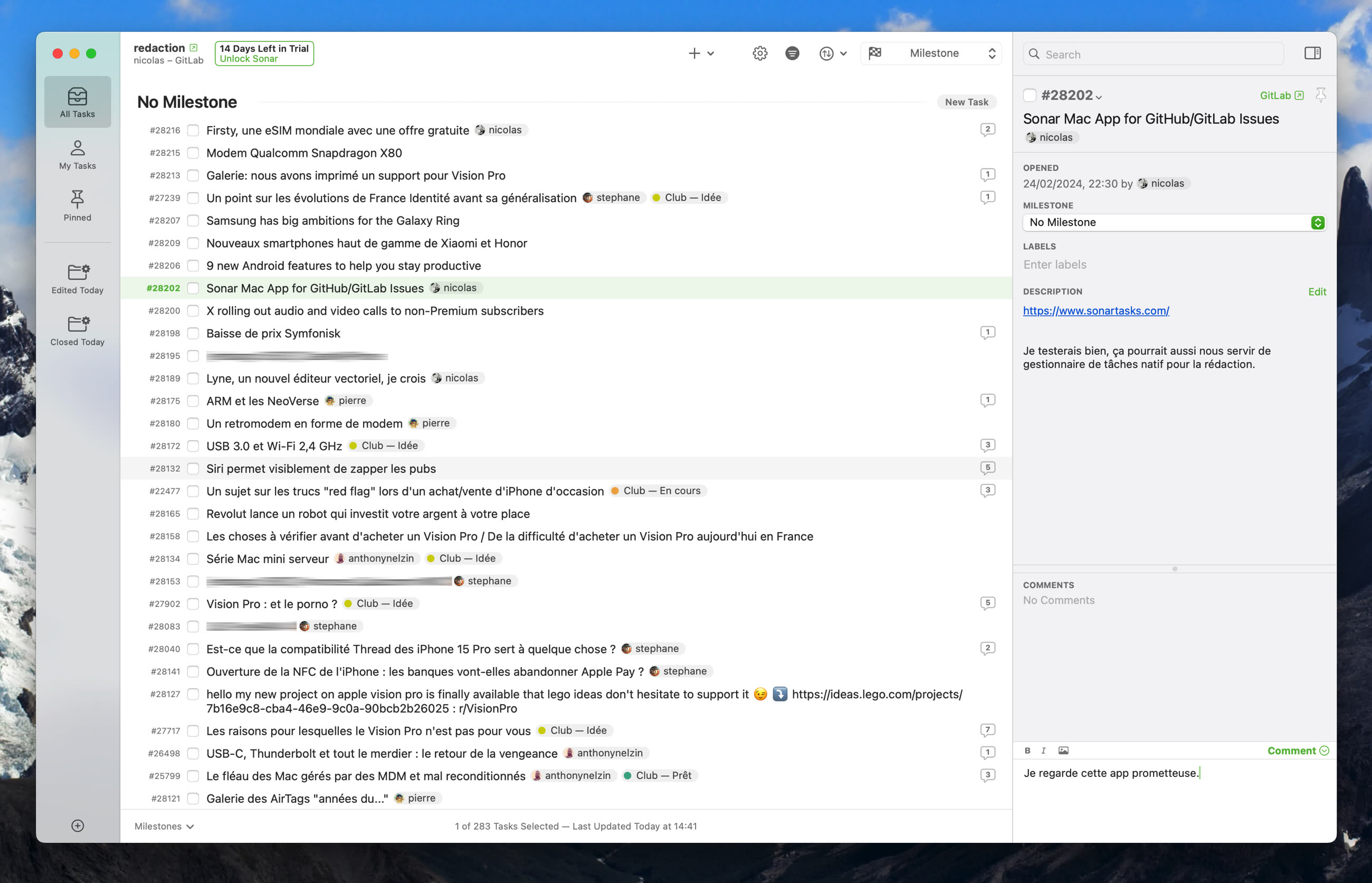Open the Pinned tasks view
This screenshot has width=1372, height=883.
[78, 206]
